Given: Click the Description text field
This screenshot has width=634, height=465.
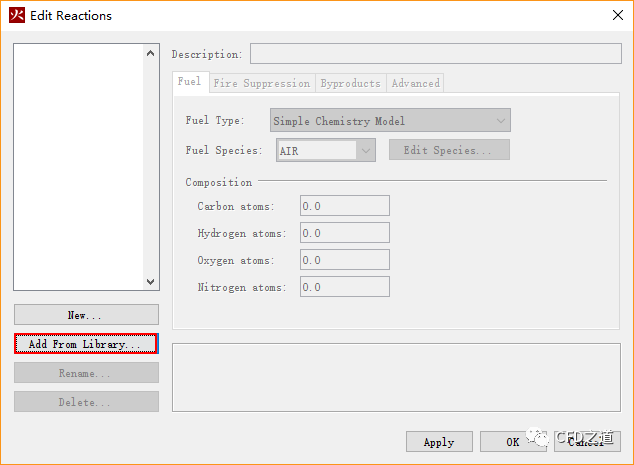Looking at the screenshot, I should (x=435, y=54).
